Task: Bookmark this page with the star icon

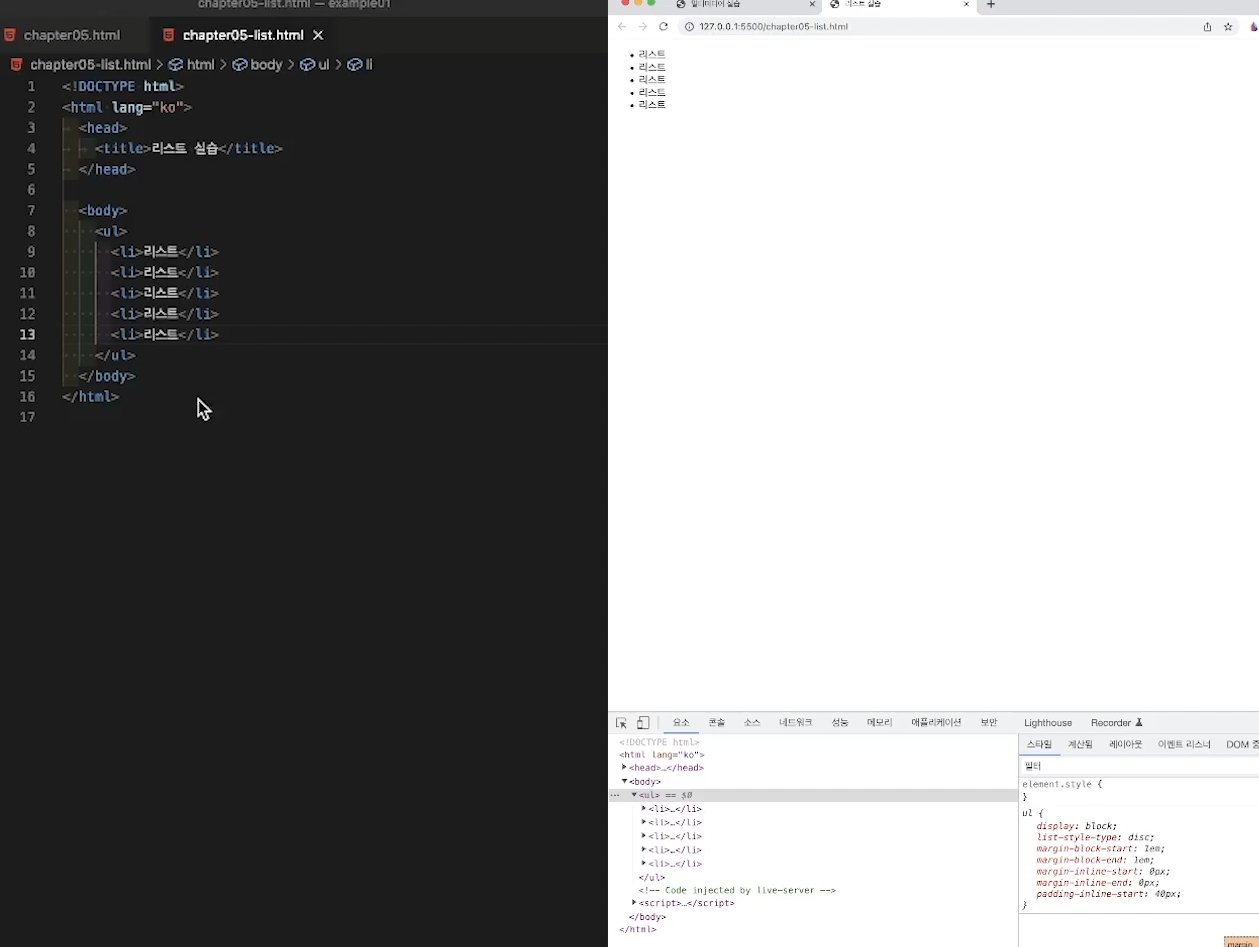Action: click(x=1228, y=26)
